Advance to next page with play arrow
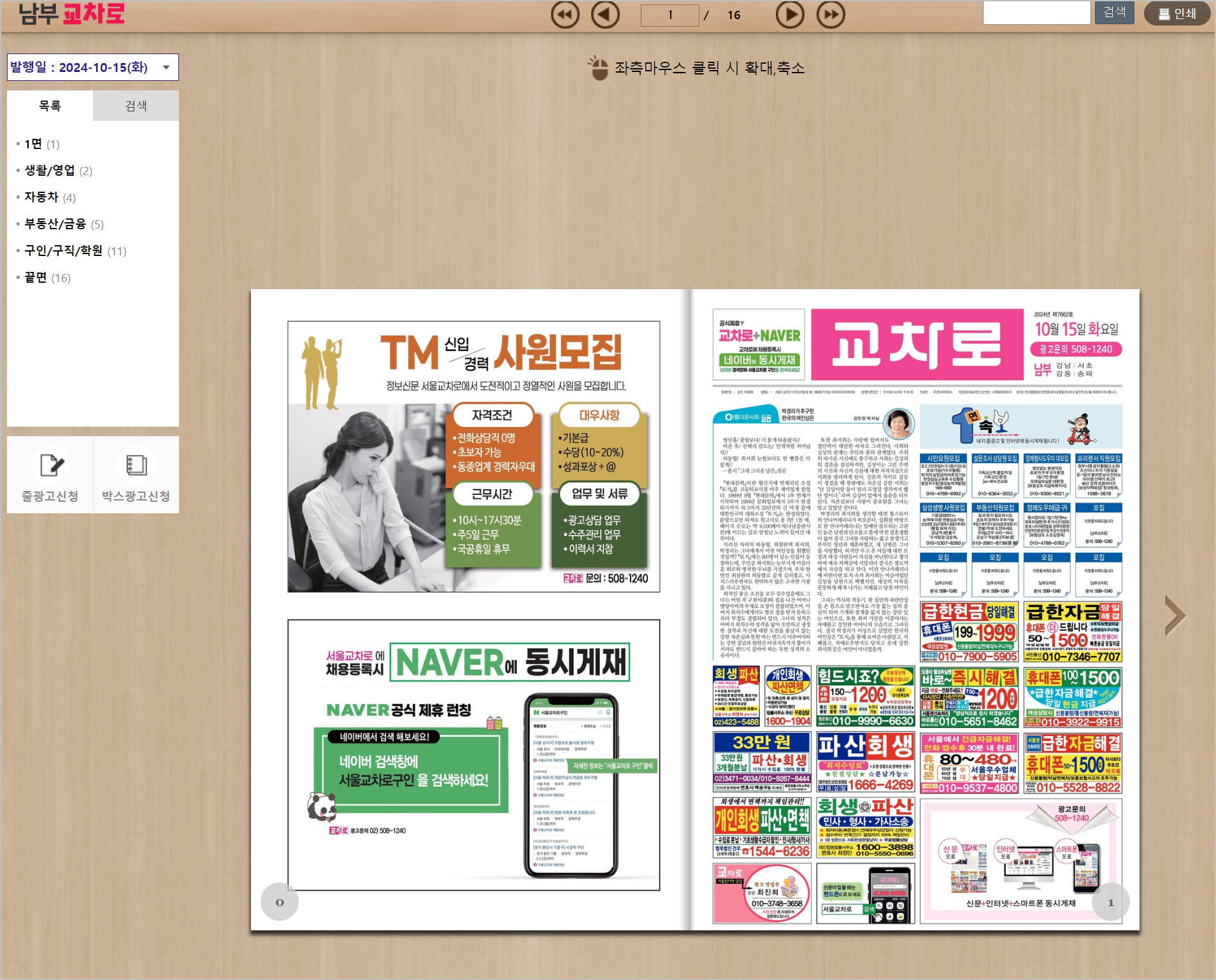The image size is (1216, 980). tap(790, 15)
